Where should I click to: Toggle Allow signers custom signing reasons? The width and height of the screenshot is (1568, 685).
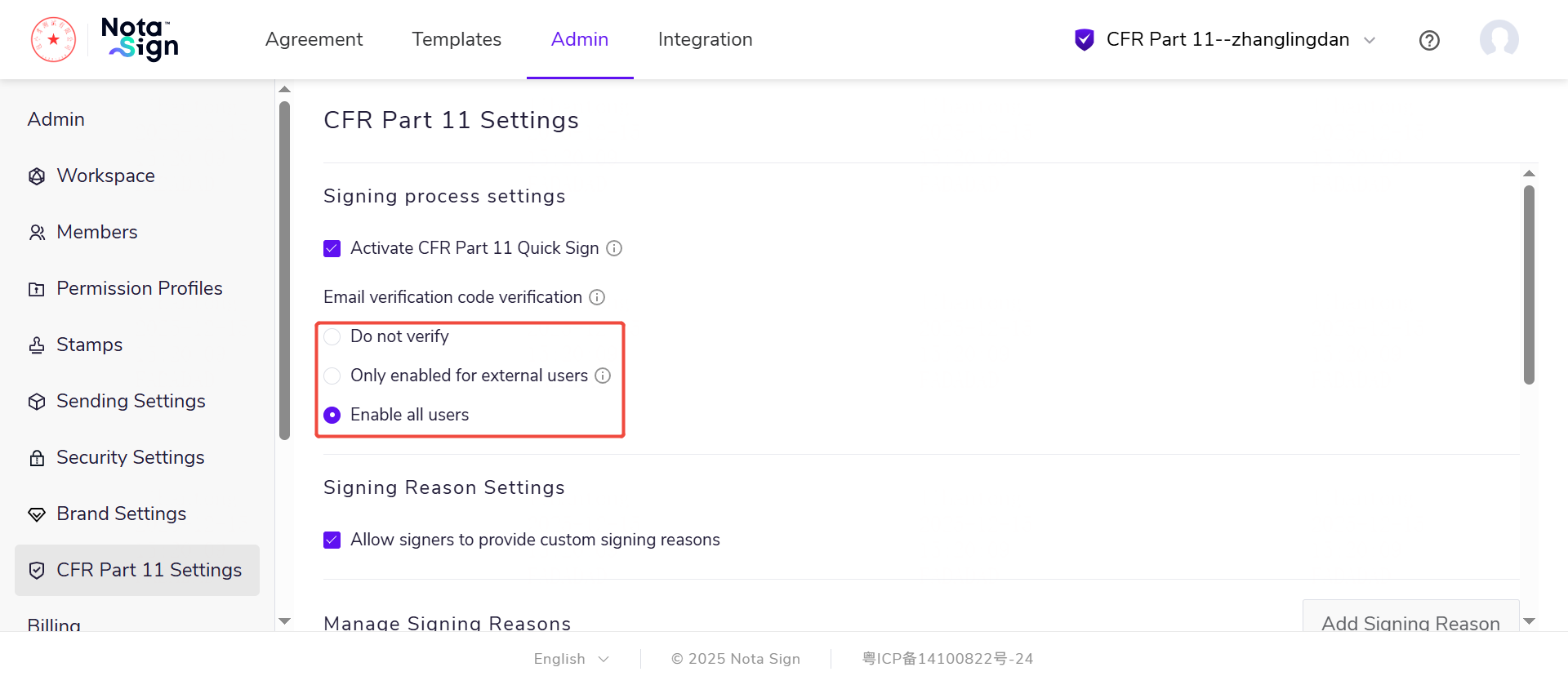(x=332, y=540)
